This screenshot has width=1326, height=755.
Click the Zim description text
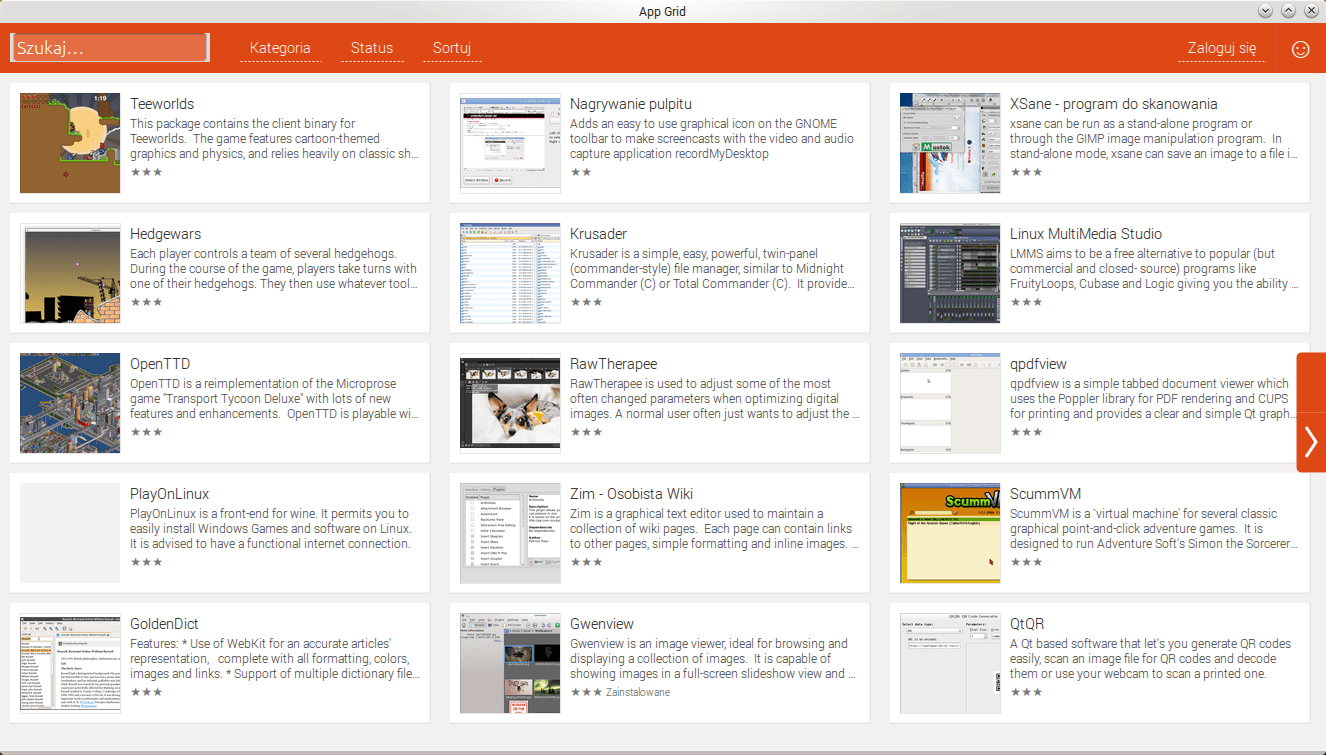715,529
